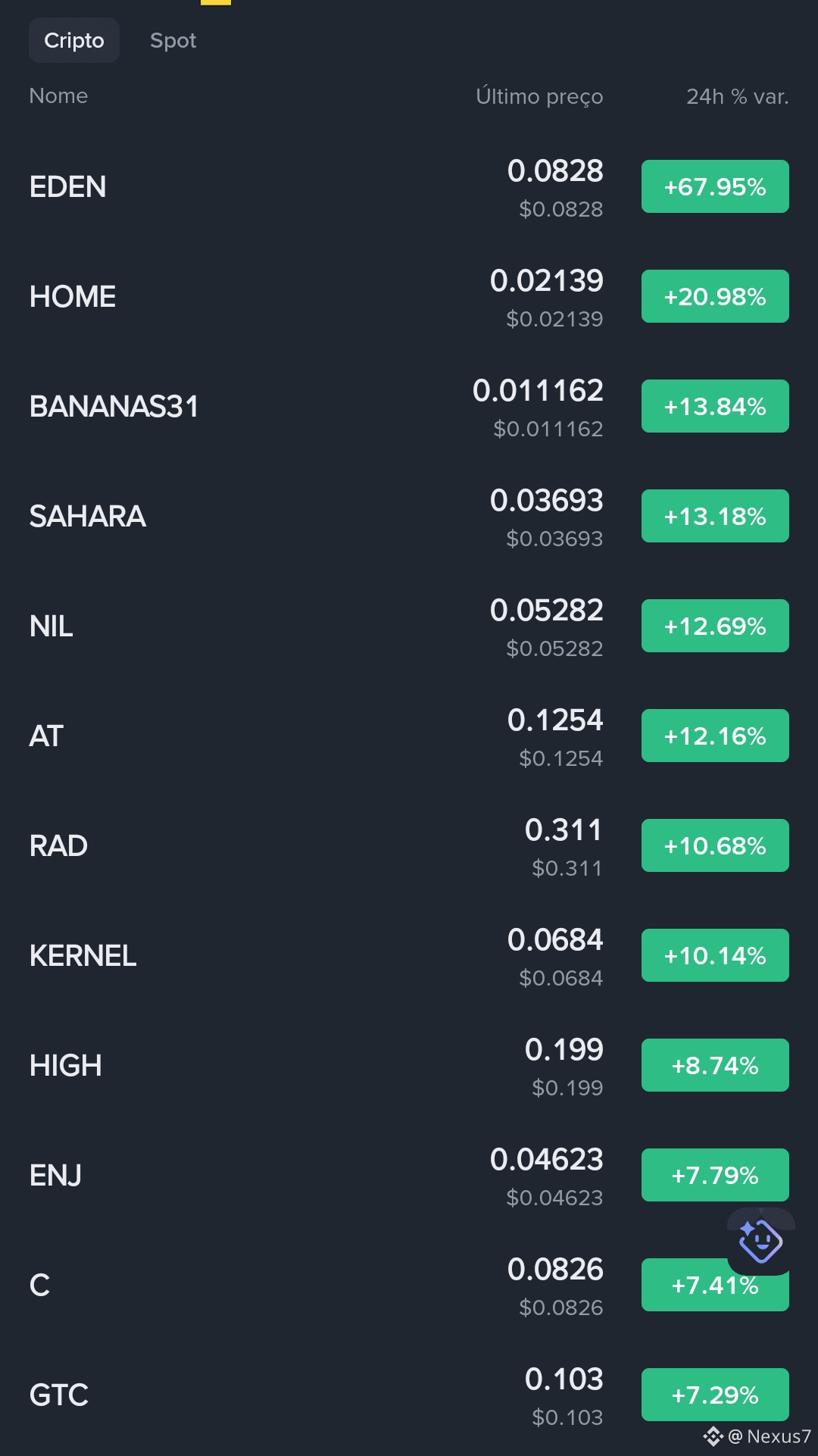Tap HIGH +8.74% change badge
This screenshot has height=1456, width=818.
coord(715,1065)
